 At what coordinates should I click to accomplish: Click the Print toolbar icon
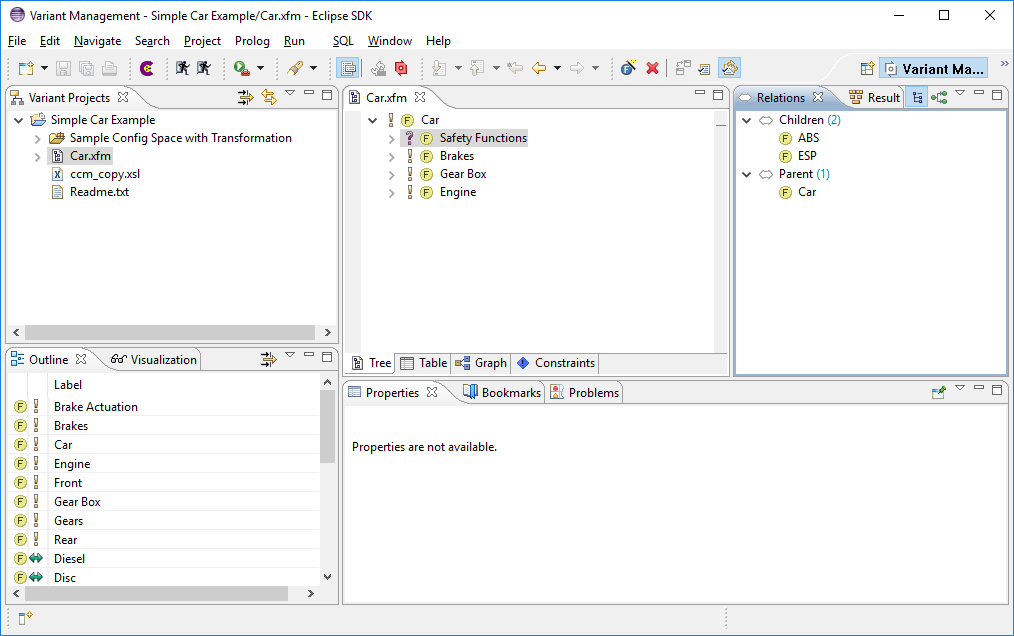pyautogui.click(x=109, y=68)
